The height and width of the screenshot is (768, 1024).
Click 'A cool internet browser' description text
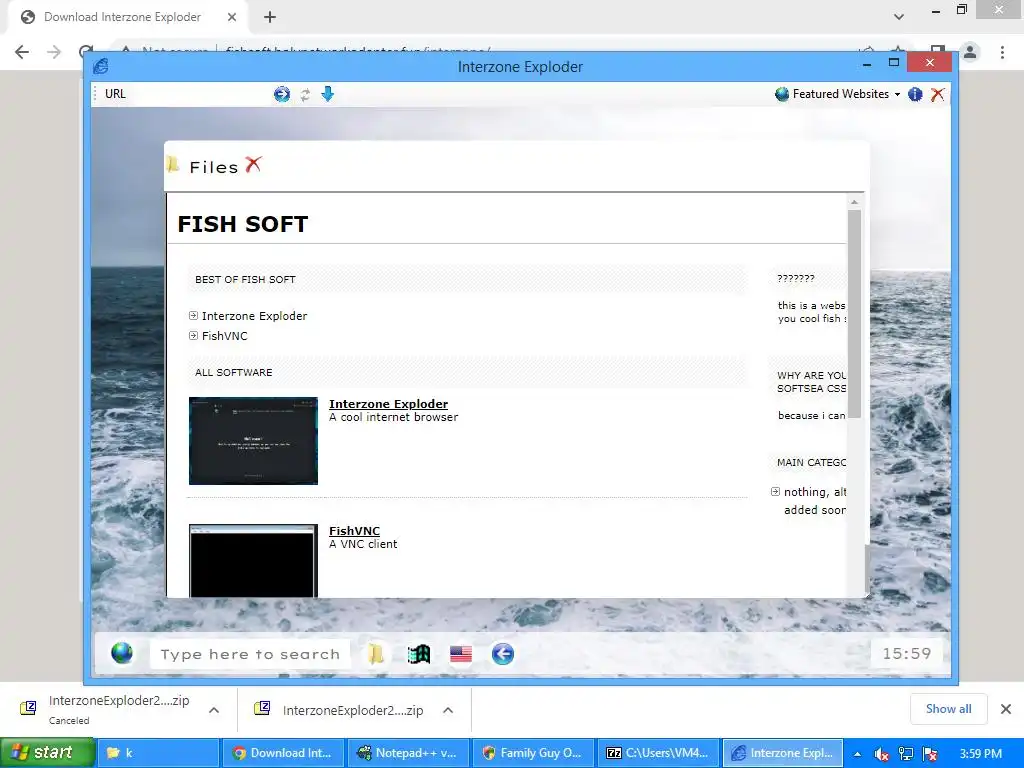coord(393,417)
